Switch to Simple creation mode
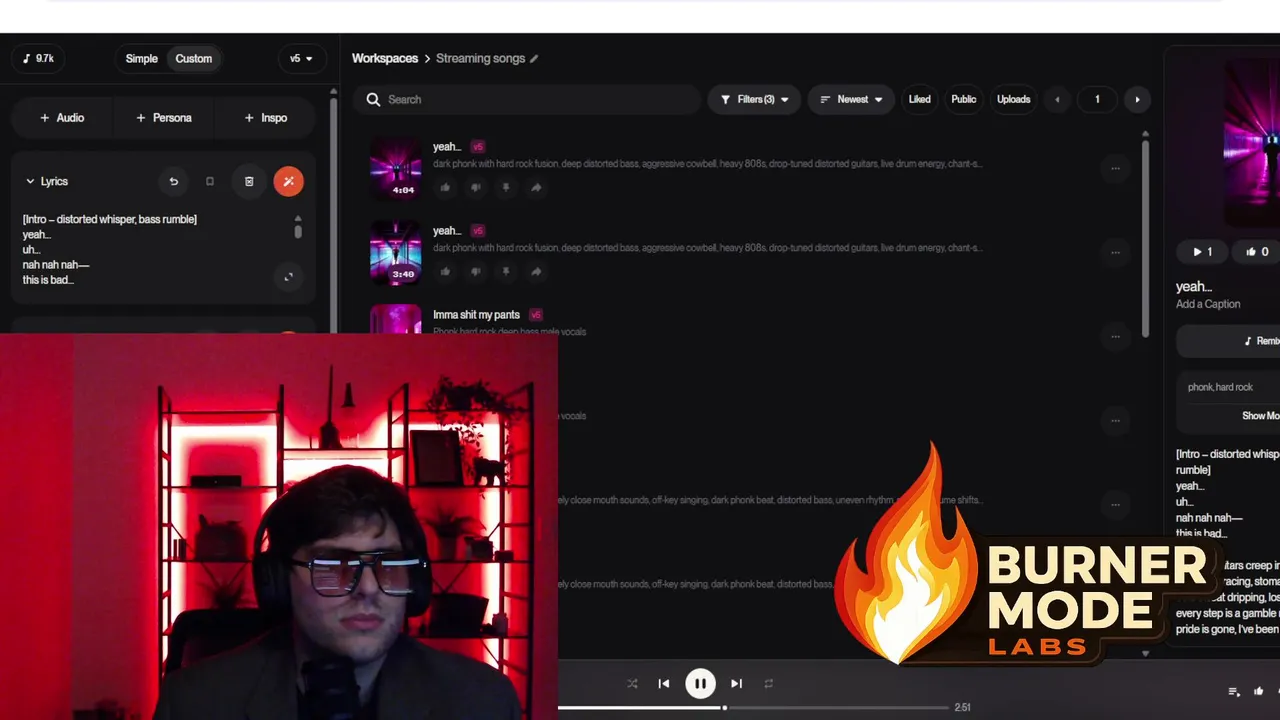The width and height of the screenshot is (1280, 720). (142, 58)
